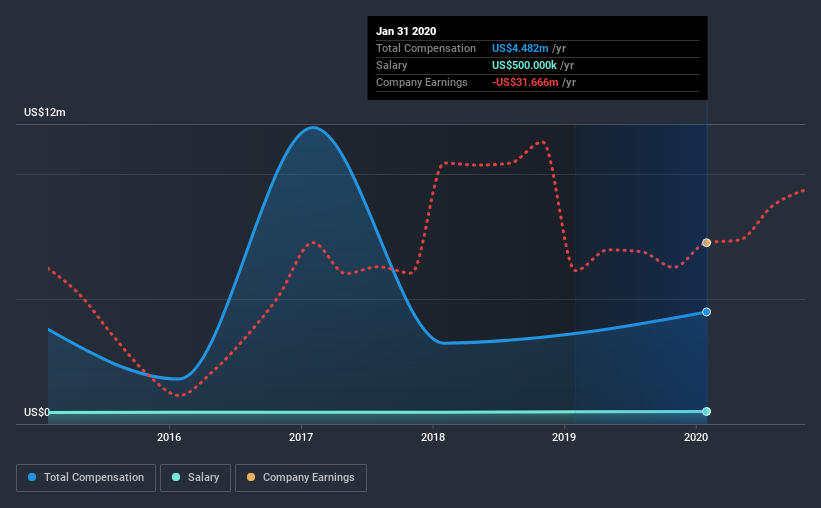Screen dimensions: 821x508
Task: Click the Total Compensation label in tooltip
Action: pyautogui.click(x=426, y=48)
